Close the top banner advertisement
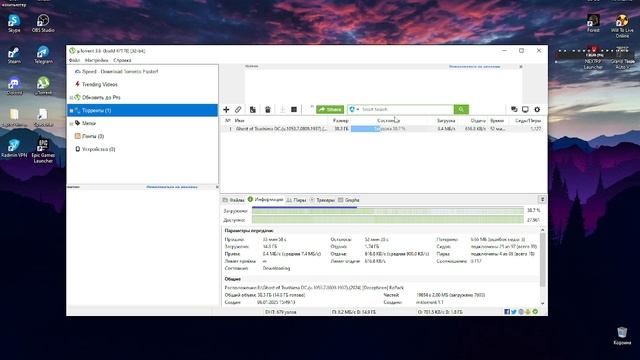 click(x=520, y=67)
